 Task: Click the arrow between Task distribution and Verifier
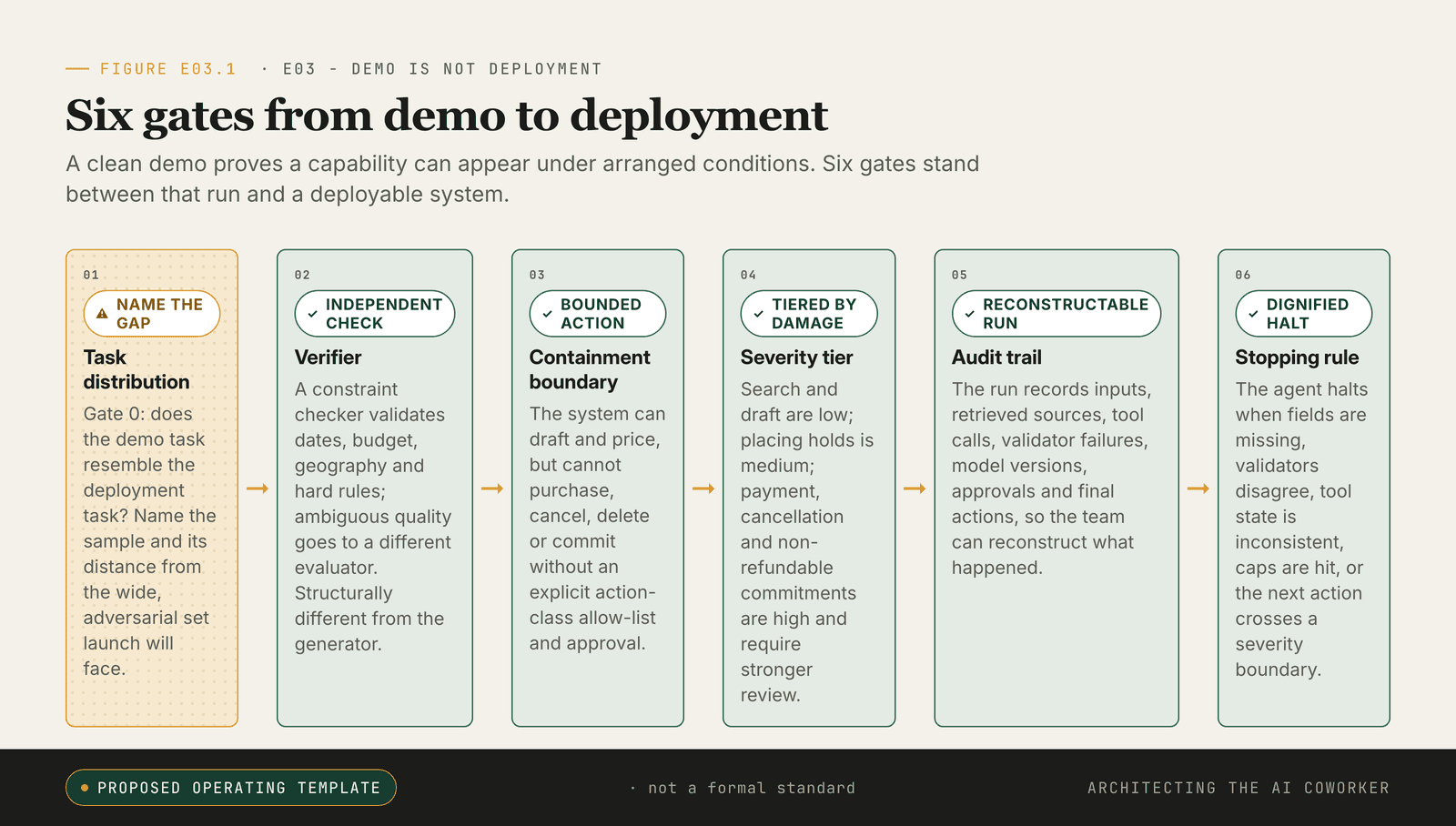[258, 489]
